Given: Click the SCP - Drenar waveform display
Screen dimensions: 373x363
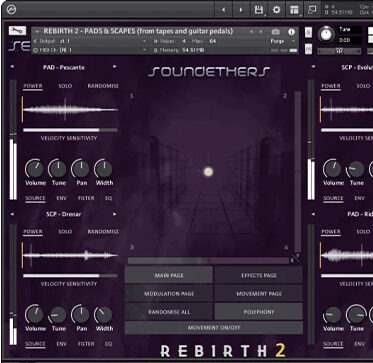Looking at the screenshot, I should tap(70, 255).
